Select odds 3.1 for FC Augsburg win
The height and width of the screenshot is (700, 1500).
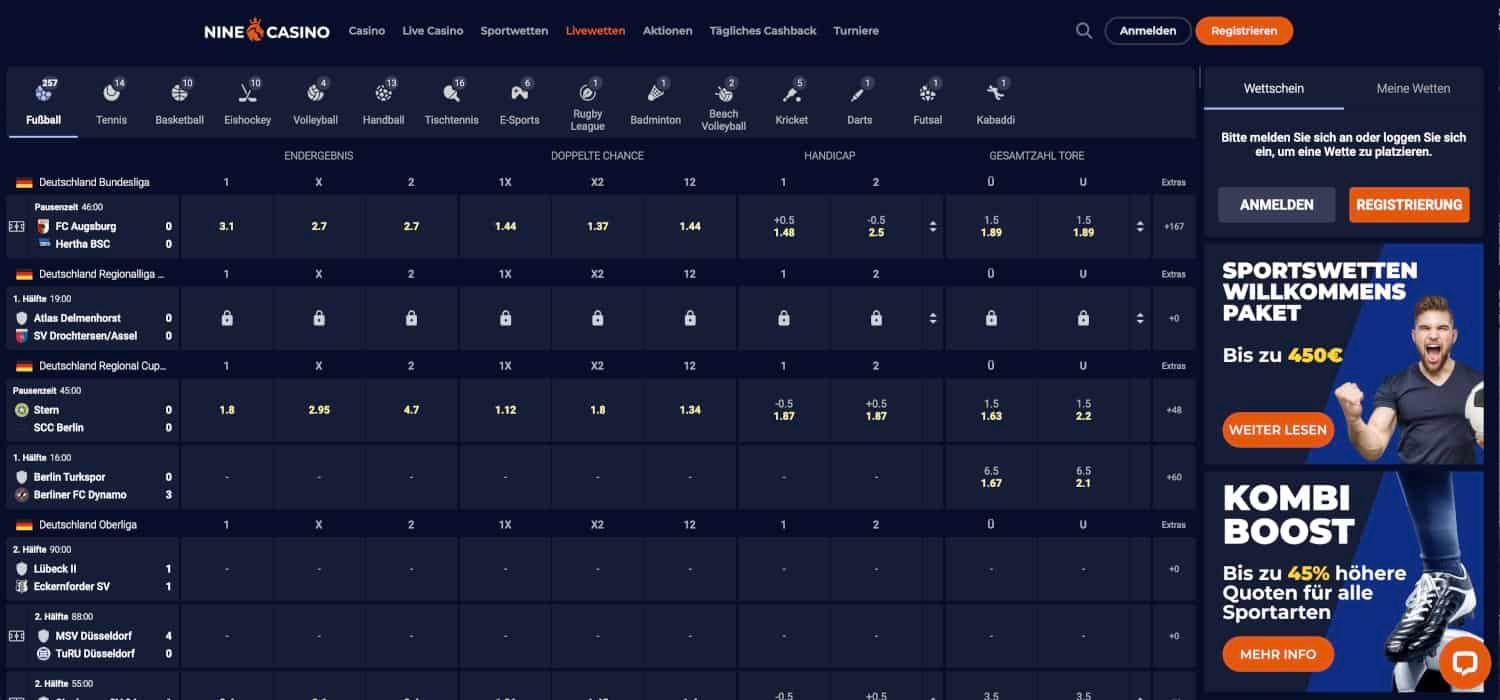227,227
